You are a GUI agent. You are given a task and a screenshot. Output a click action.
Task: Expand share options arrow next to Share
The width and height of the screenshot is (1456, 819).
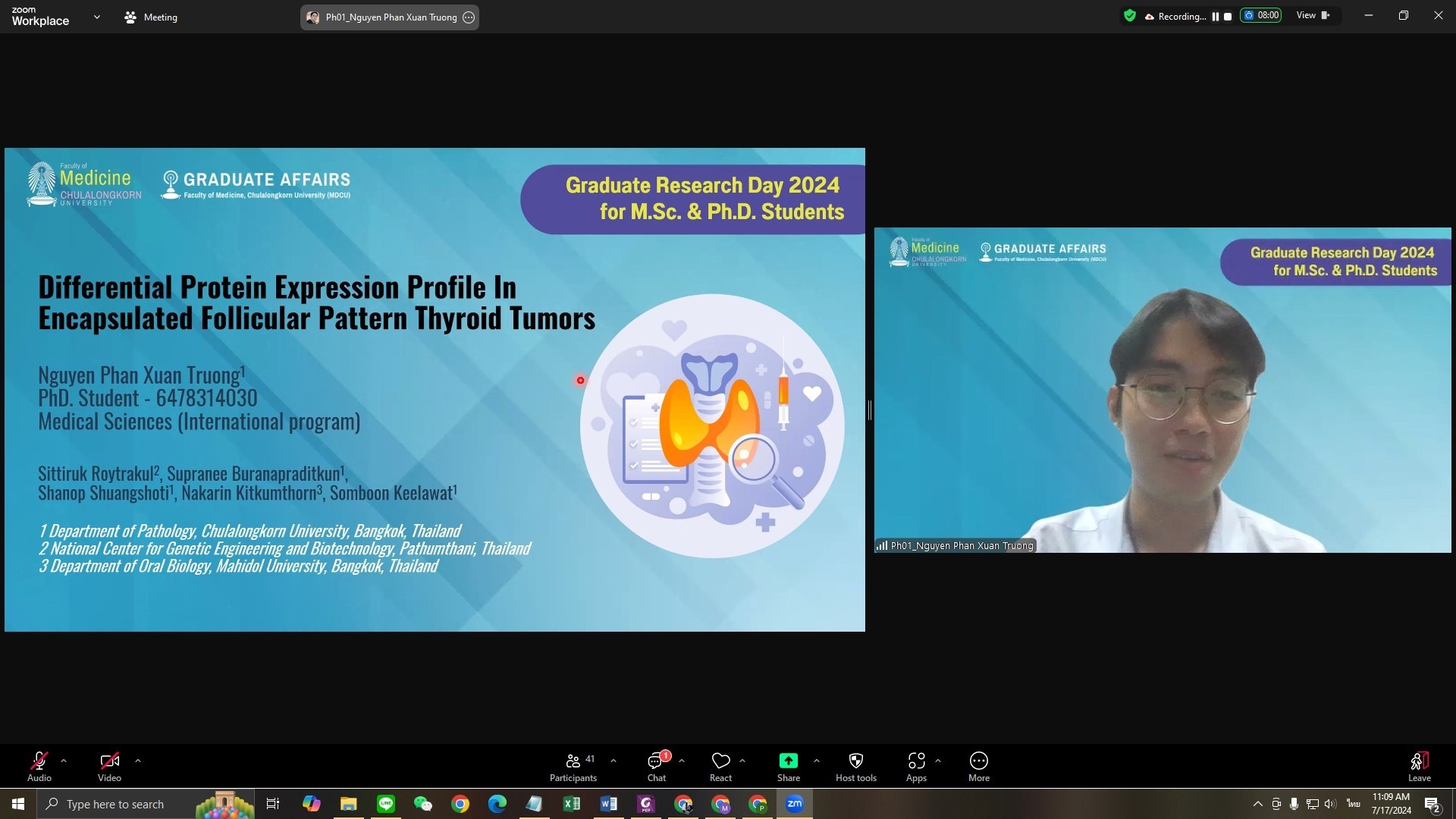tap(817, 760)
